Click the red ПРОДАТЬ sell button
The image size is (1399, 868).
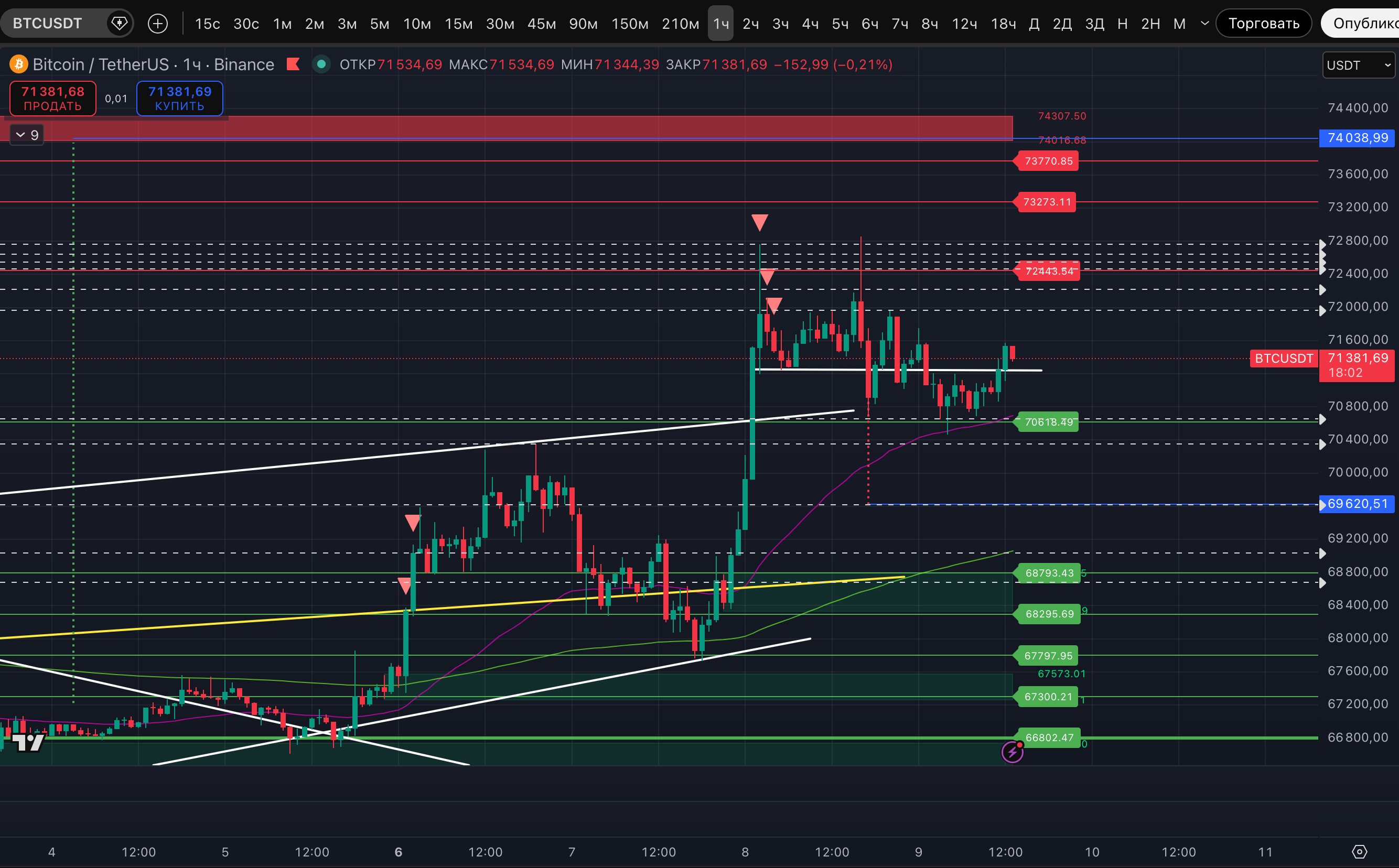click(53, 98)
